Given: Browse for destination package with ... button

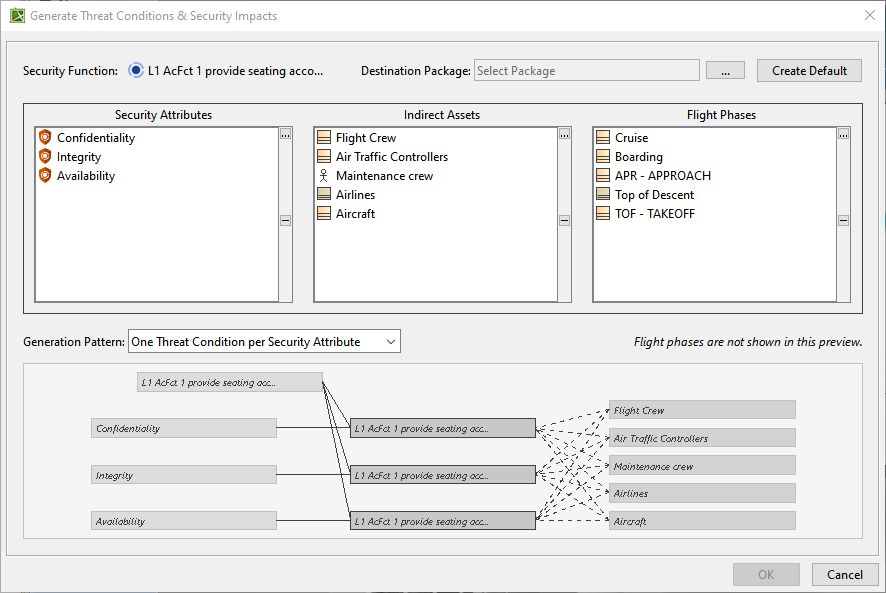Looking at the screenshot, I should (x=725, y=71).
